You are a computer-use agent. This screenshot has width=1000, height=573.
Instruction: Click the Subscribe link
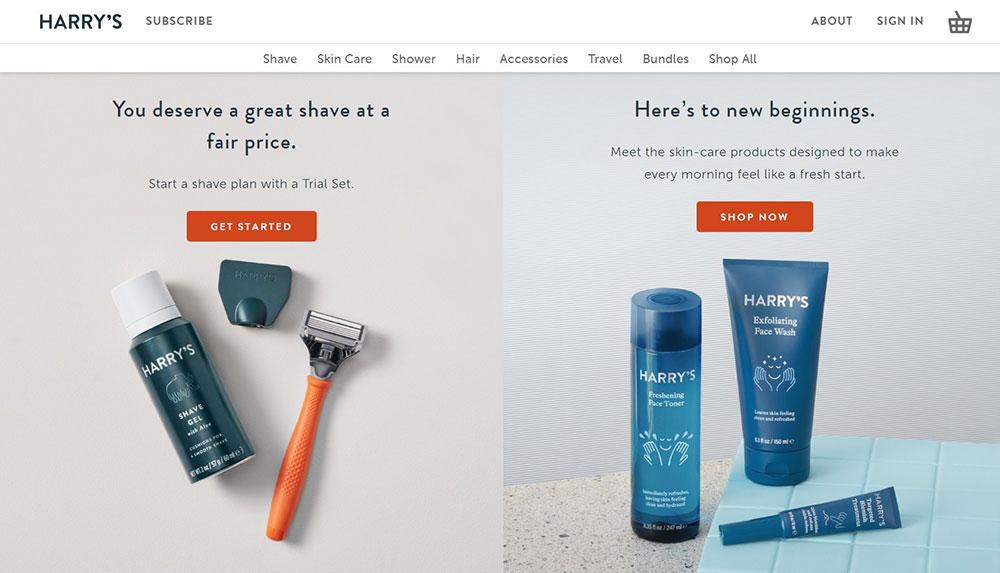coord(179,21)
